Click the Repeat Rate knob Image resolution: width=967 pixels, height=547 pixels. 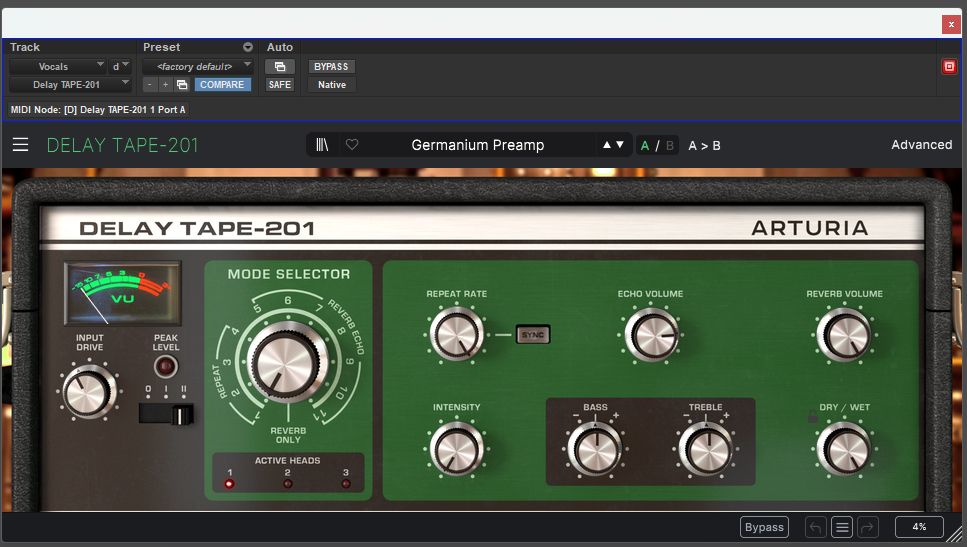[x=456, y=334]
